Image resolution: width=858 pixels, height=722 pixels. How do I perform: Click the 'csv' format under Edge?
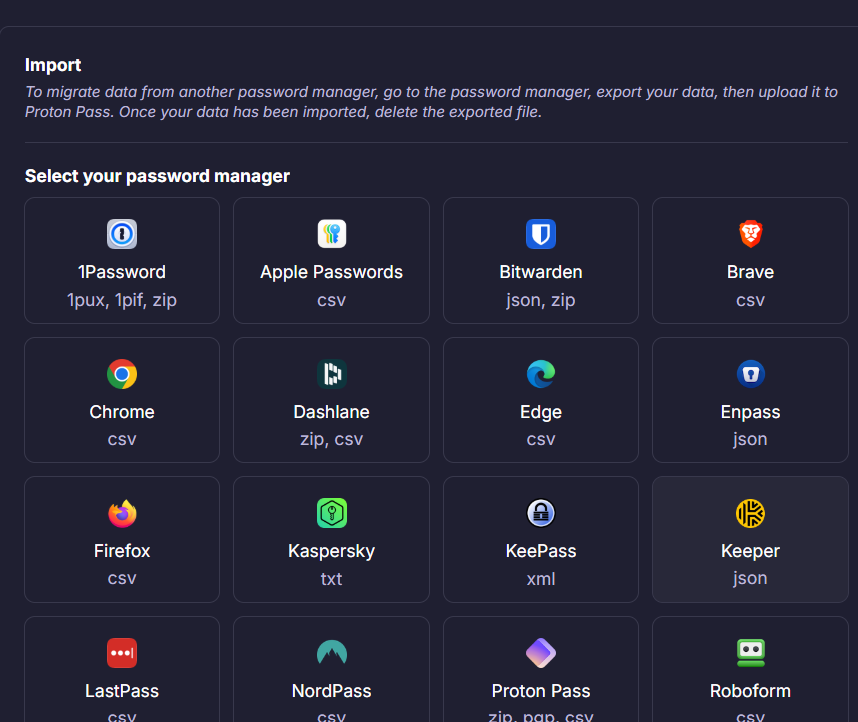(x=541, y=439)
